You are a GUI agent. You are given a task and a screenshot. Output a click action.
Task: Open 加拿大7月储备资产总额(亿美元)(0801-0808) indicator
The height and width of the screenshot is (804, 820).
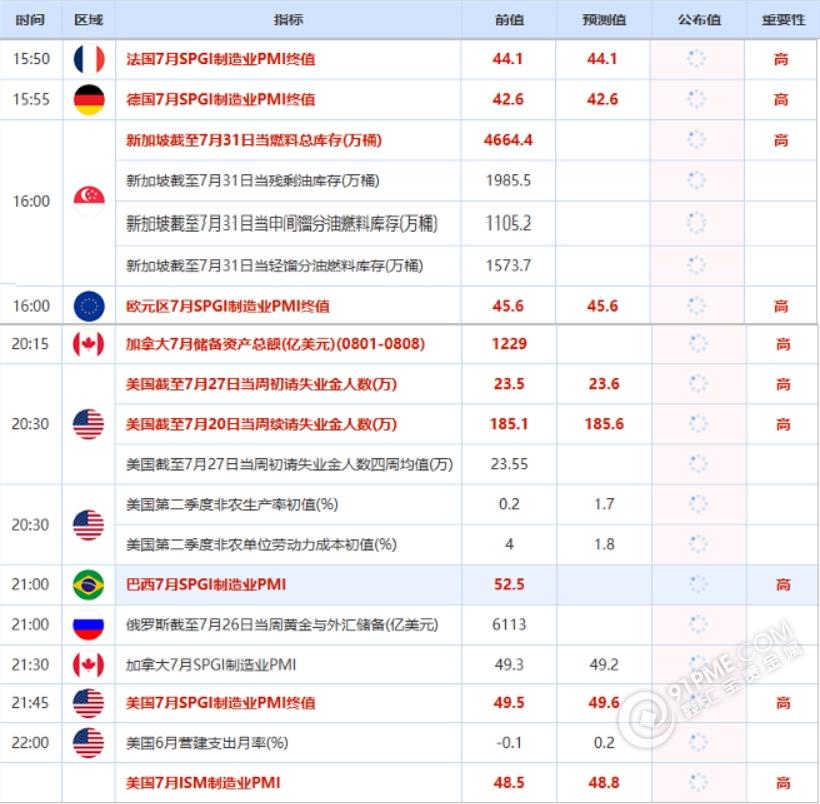coord(275,344)
